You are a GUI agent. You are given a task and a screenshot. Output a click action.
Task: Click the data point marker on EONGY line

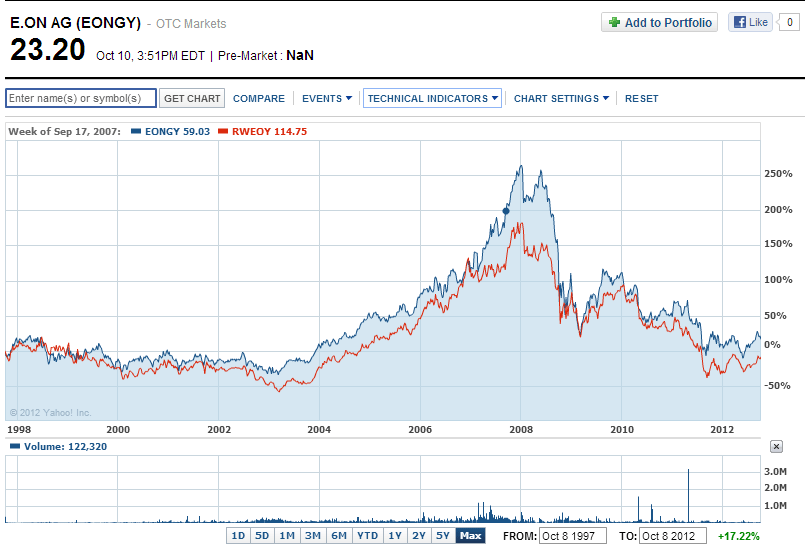click(x=506, y=211)
